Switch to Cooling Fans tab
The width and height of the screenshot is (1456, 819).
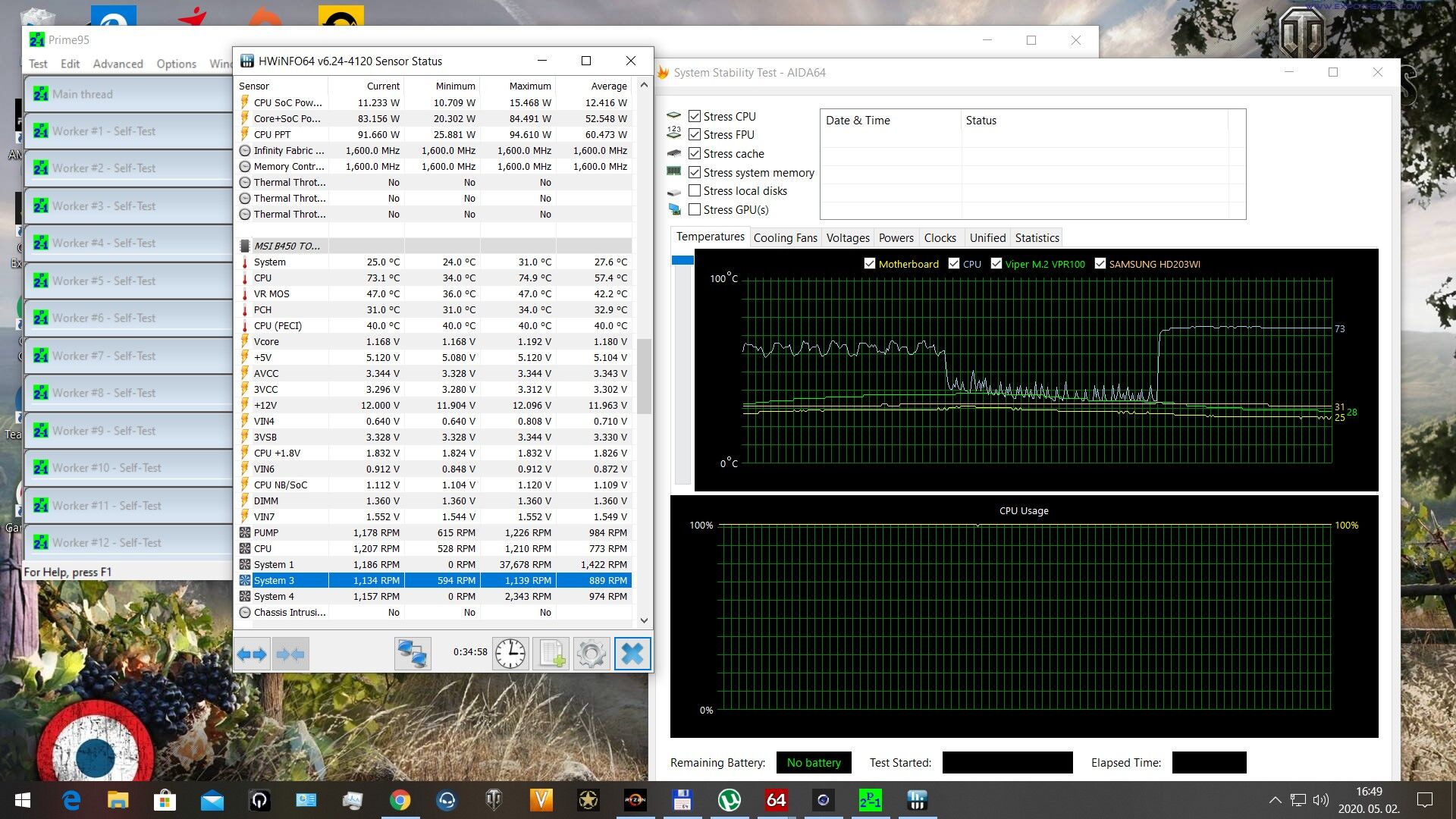pos(785,238)
